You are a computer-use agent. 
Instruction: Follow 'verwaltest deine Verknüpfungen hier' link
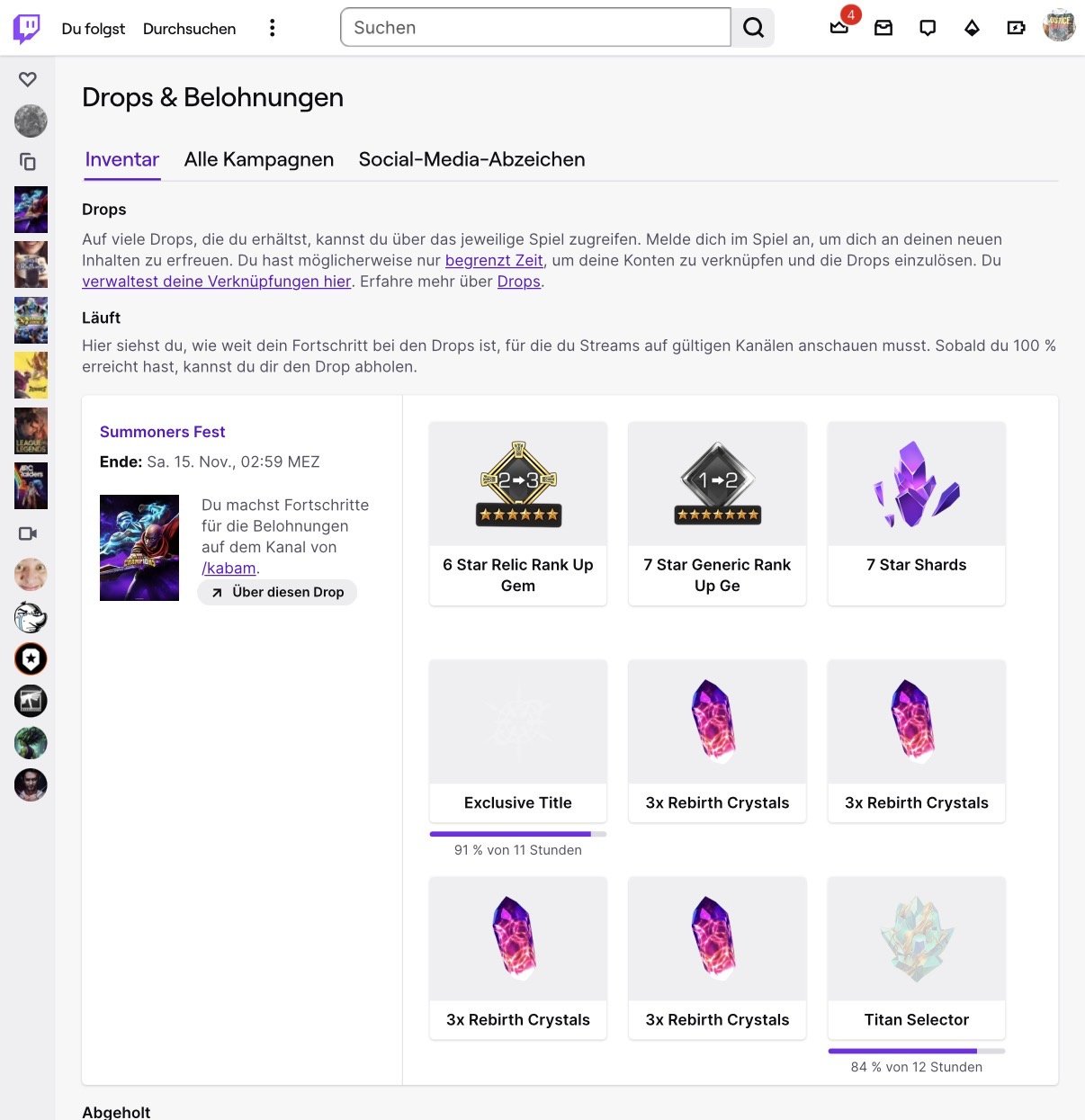pos(216,281)
